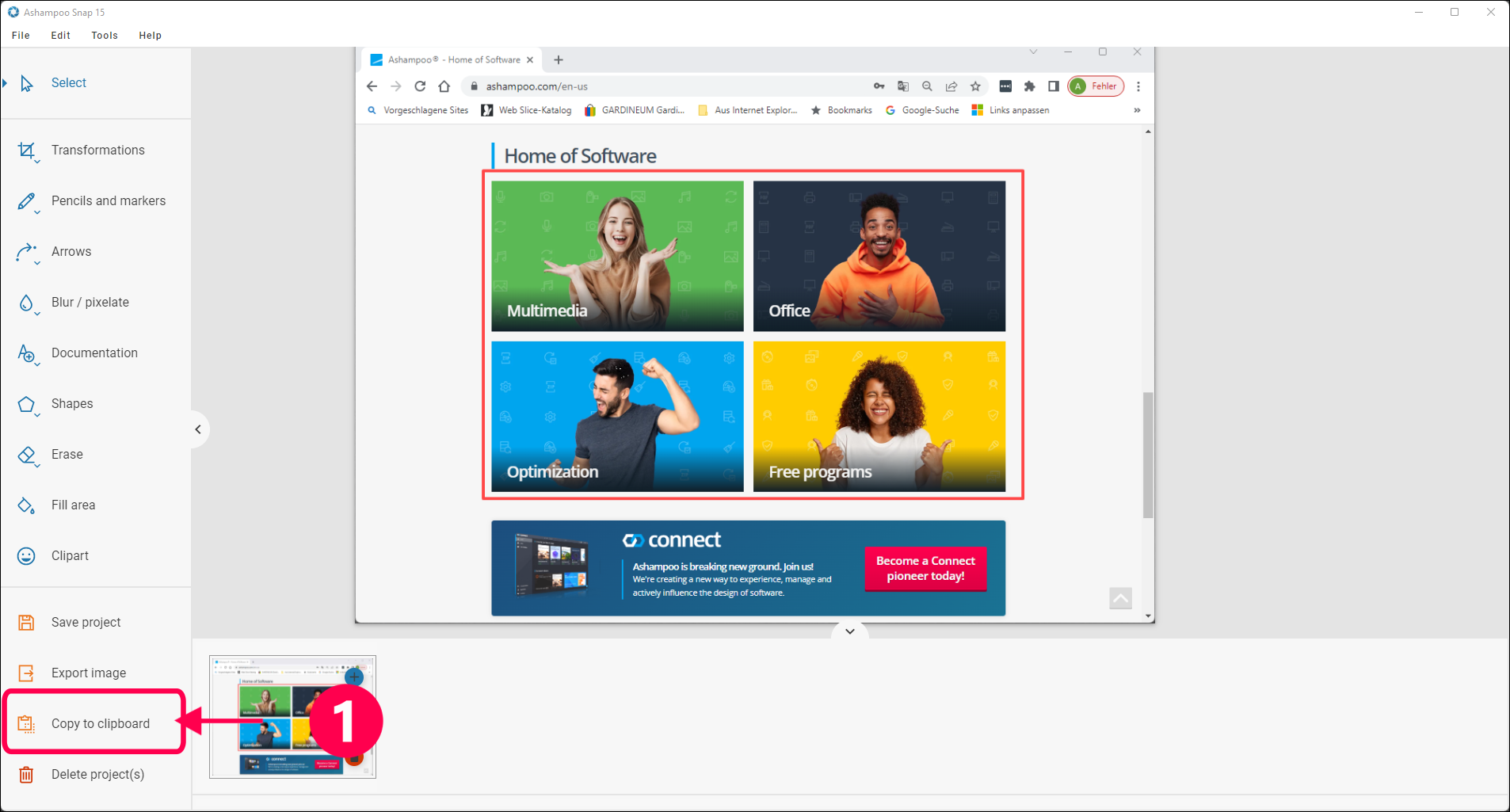Open the Clipart smiley icon
Image resolution: width=1510 pixels, height=812 pixels.
point(26,556)
